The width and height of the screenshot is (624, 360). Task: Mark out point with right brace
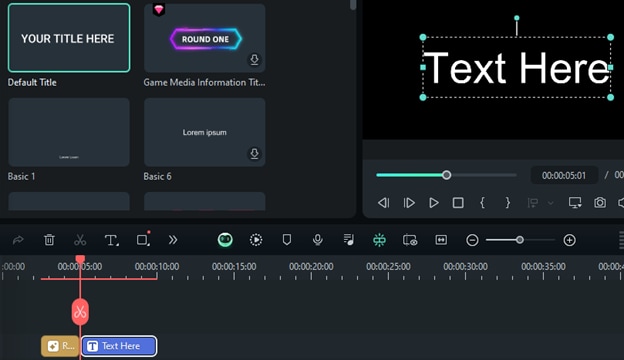click(x=507, y=203)
